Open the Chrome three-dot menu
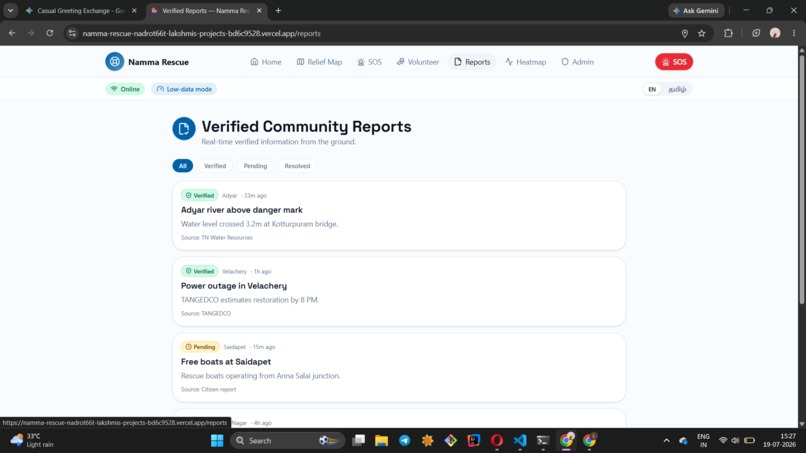 click(x=794, y=33)
